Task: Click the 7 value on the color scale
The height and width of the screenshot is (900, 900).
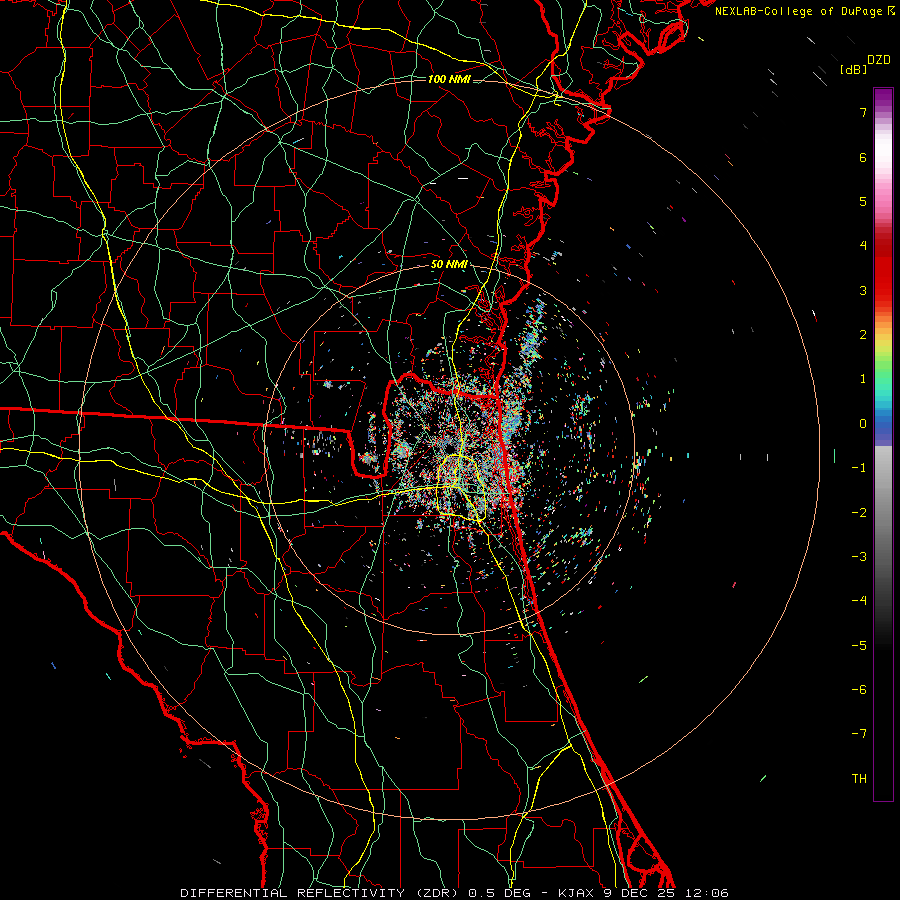Action: (863, 112)
